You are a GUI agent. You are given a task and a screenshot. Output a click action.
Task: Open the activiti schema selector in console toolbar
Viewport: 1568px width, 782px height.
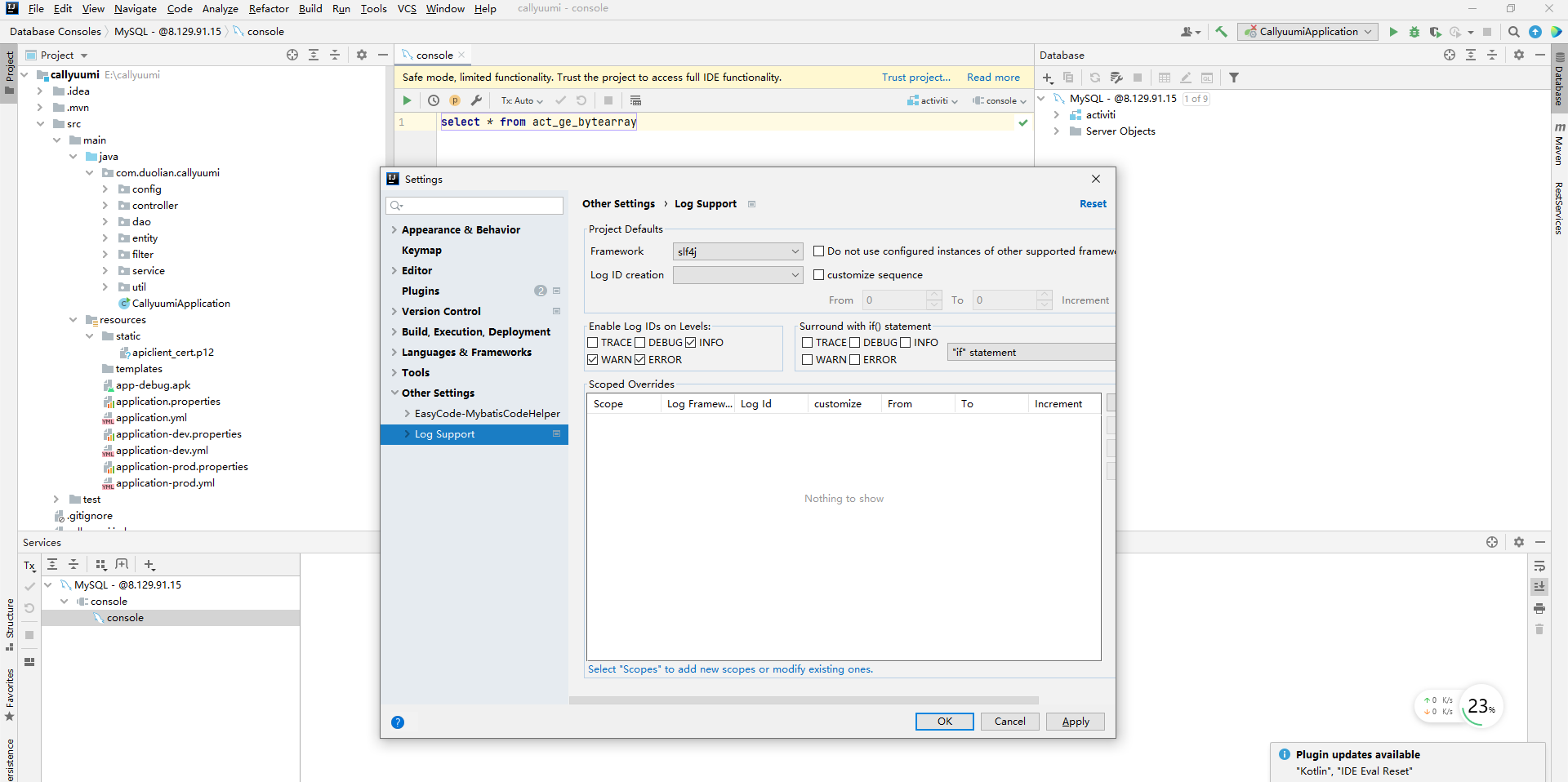tap(932, 100)
